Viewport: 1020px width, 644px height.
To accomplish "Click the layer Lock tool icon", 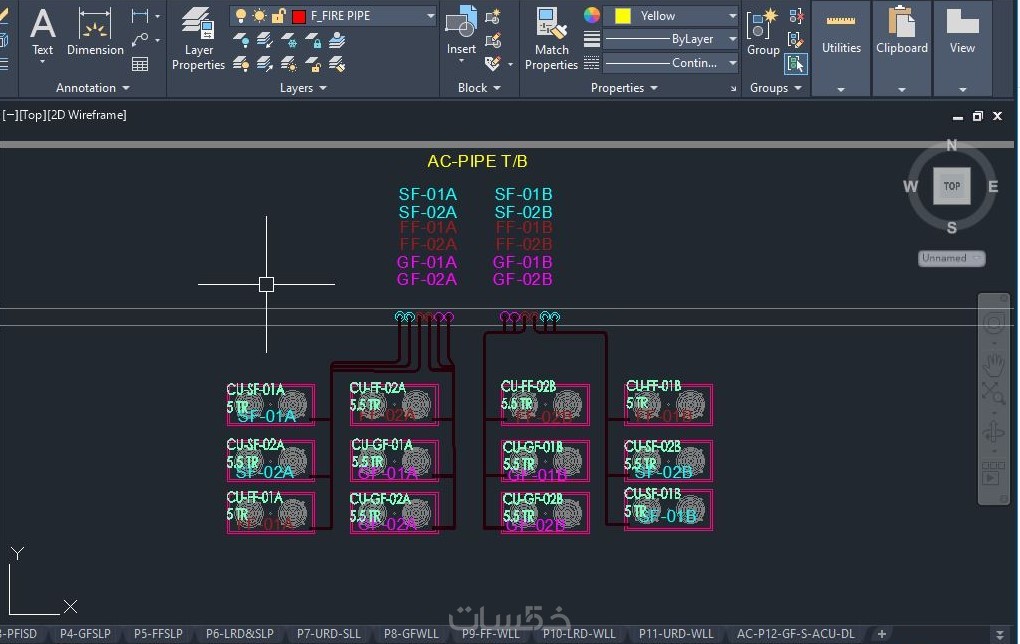I will (313, 40).
